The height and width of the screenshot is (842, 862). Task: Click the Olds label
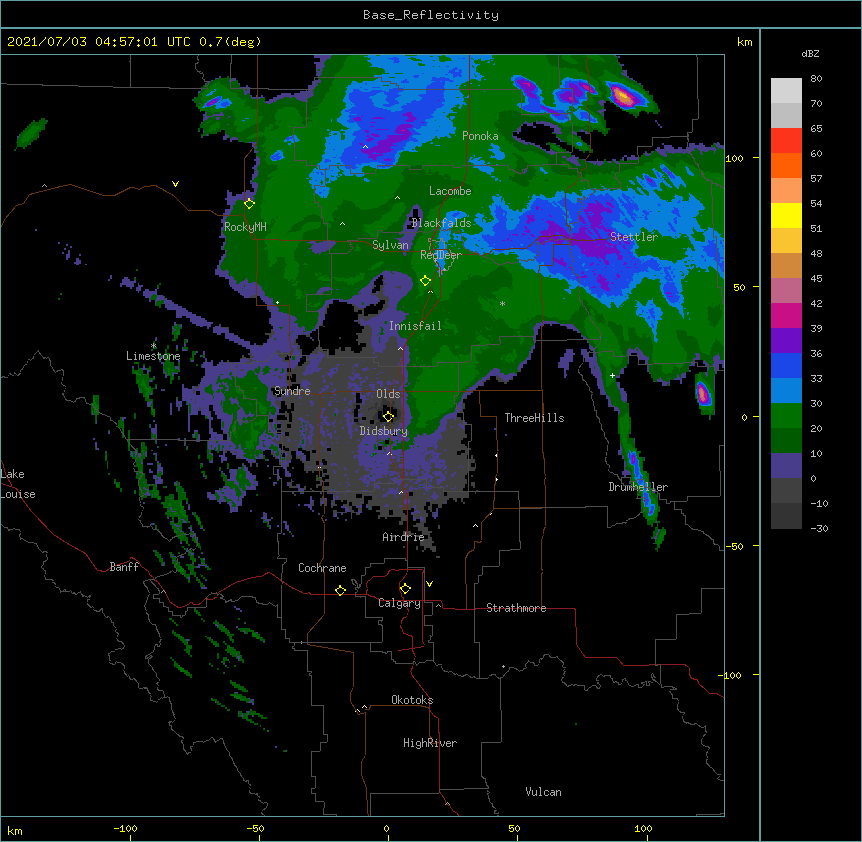click(x=388, y=394)
